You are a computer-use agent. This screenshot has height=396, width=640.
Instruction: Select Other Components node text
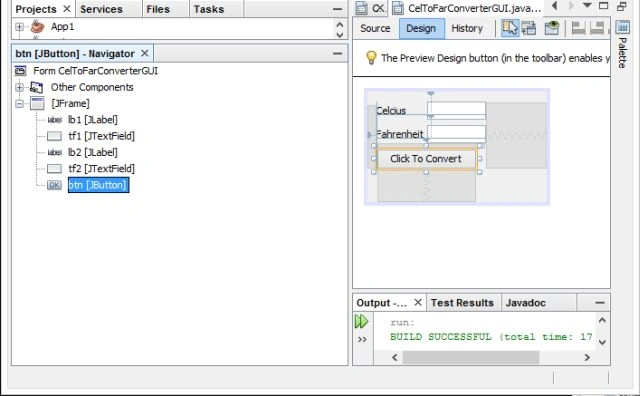click(92, 87)
